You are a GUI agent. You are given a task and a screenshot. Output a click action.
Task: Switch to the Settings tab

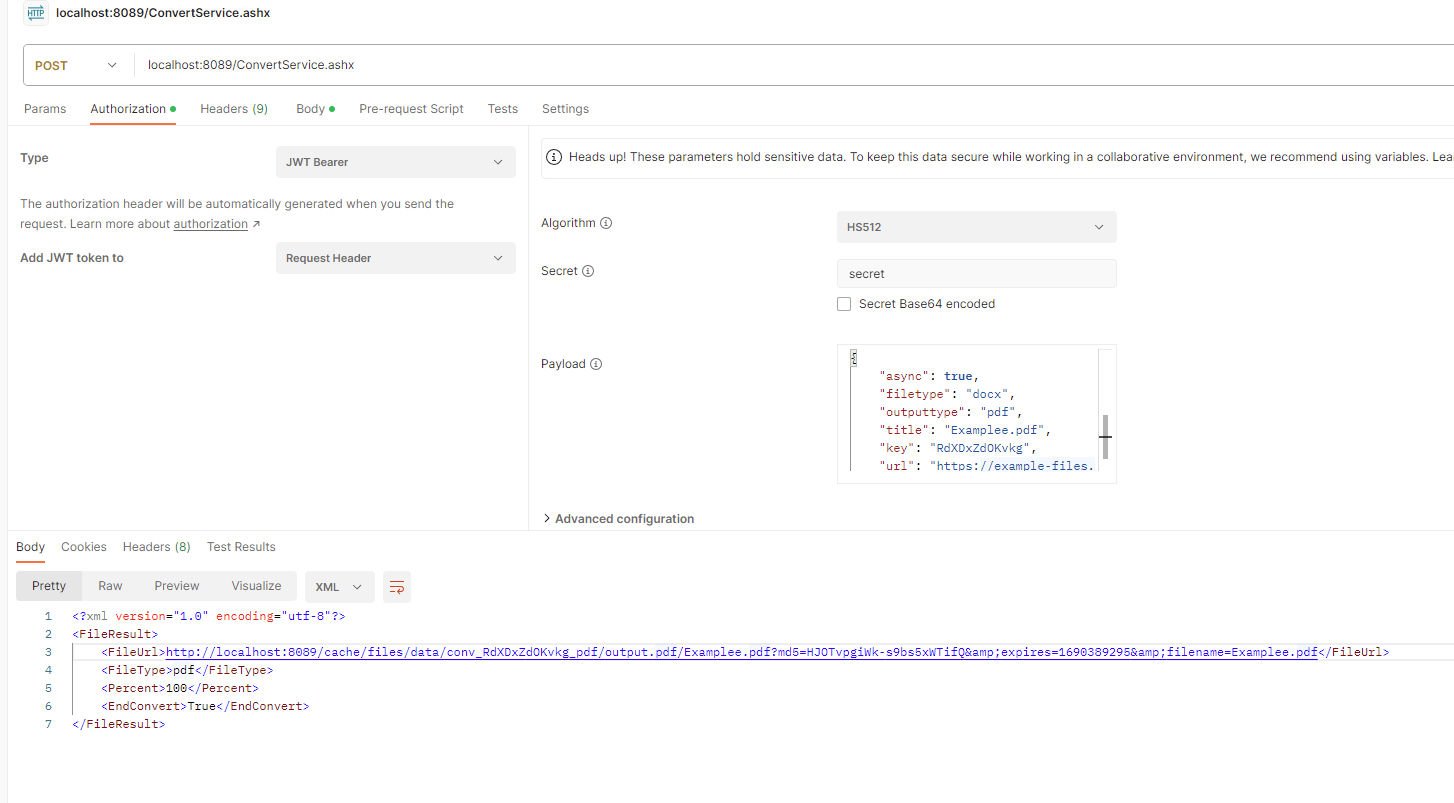click(x=565, y=109)
